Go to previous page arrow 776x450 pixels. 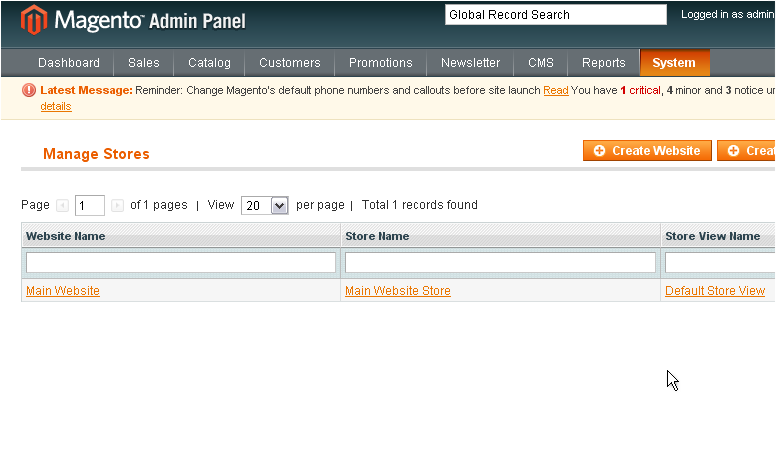62,205
